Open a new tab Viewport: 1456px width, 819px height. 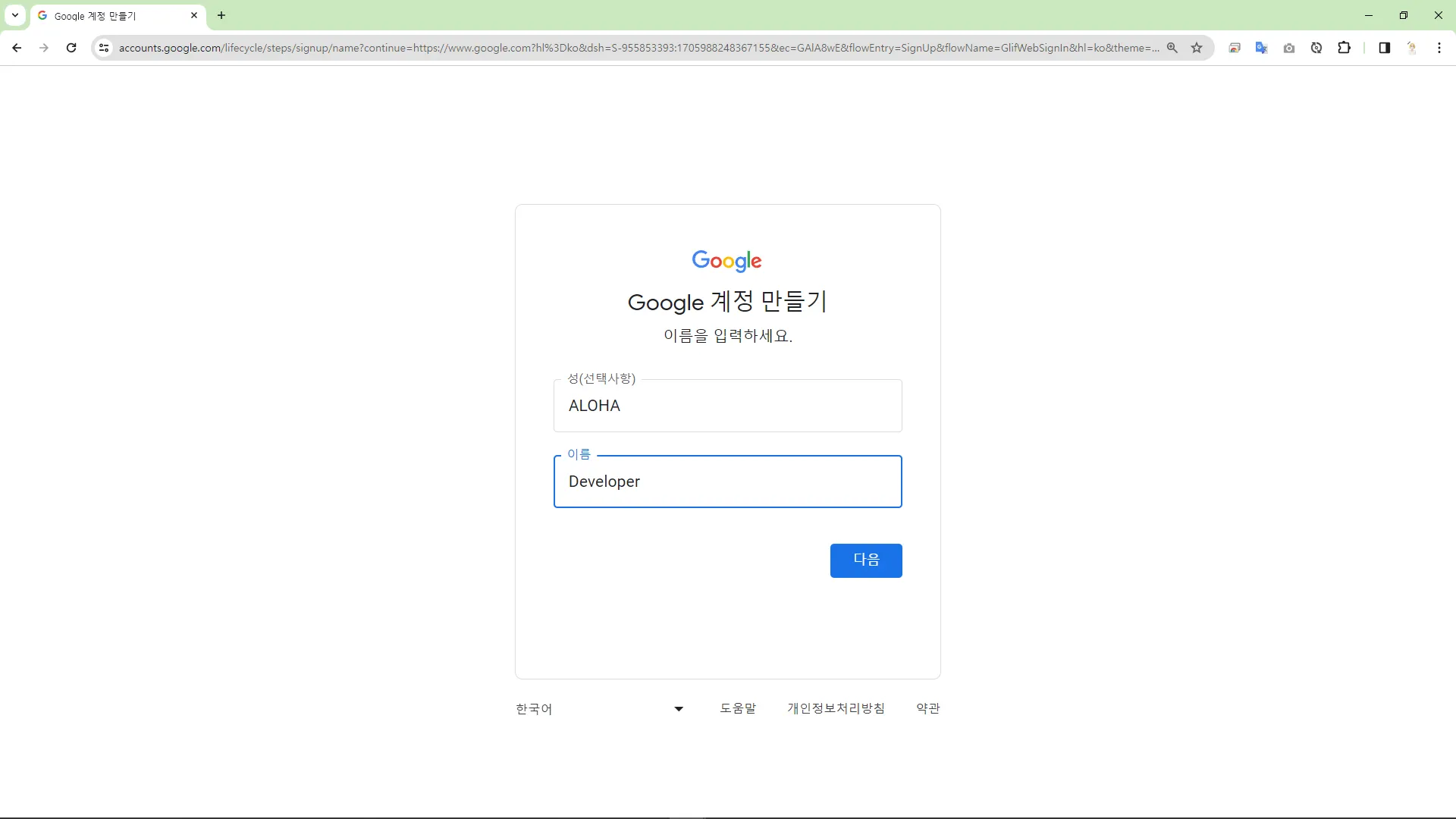pyautogui.click(x=221, y=15)
